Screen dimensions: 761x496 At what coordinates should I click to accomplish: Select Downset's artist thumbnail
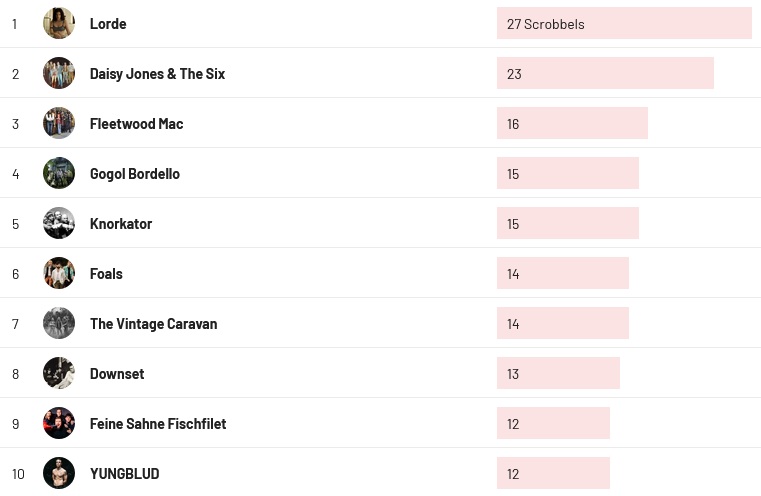pyautogui.click(x=59, y=373)
